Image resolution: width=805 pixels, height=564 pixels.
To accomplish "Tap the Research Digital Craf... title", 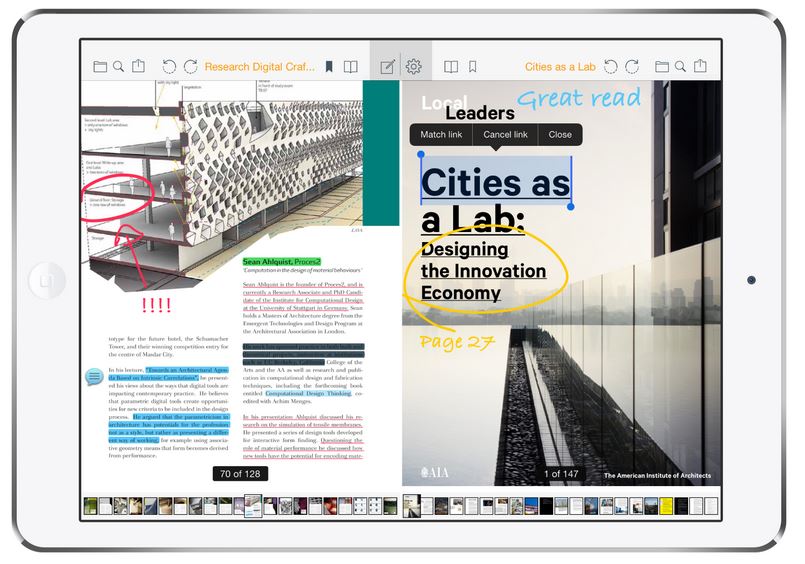I will [259, 67].
